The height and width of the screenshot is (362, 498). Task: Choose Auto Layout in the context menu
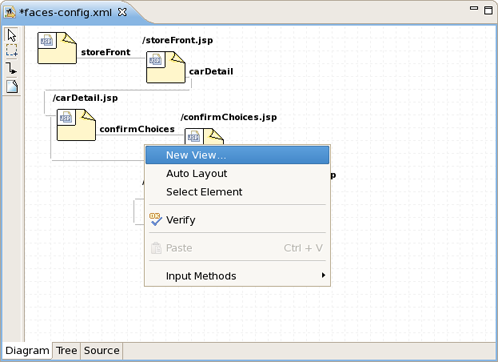pyautogui.click(x=237, y=173)
